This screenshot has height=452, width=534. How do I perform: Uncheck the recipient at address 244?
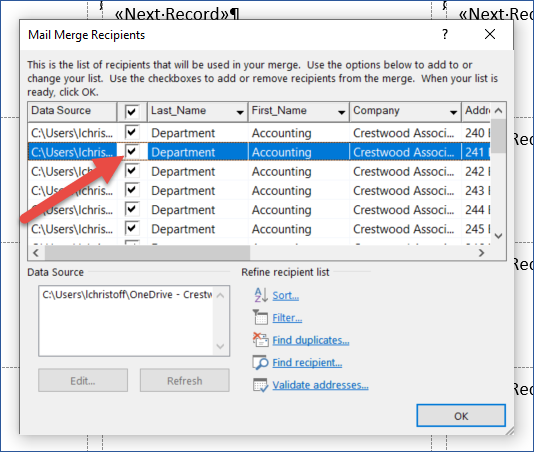point(131,209)
